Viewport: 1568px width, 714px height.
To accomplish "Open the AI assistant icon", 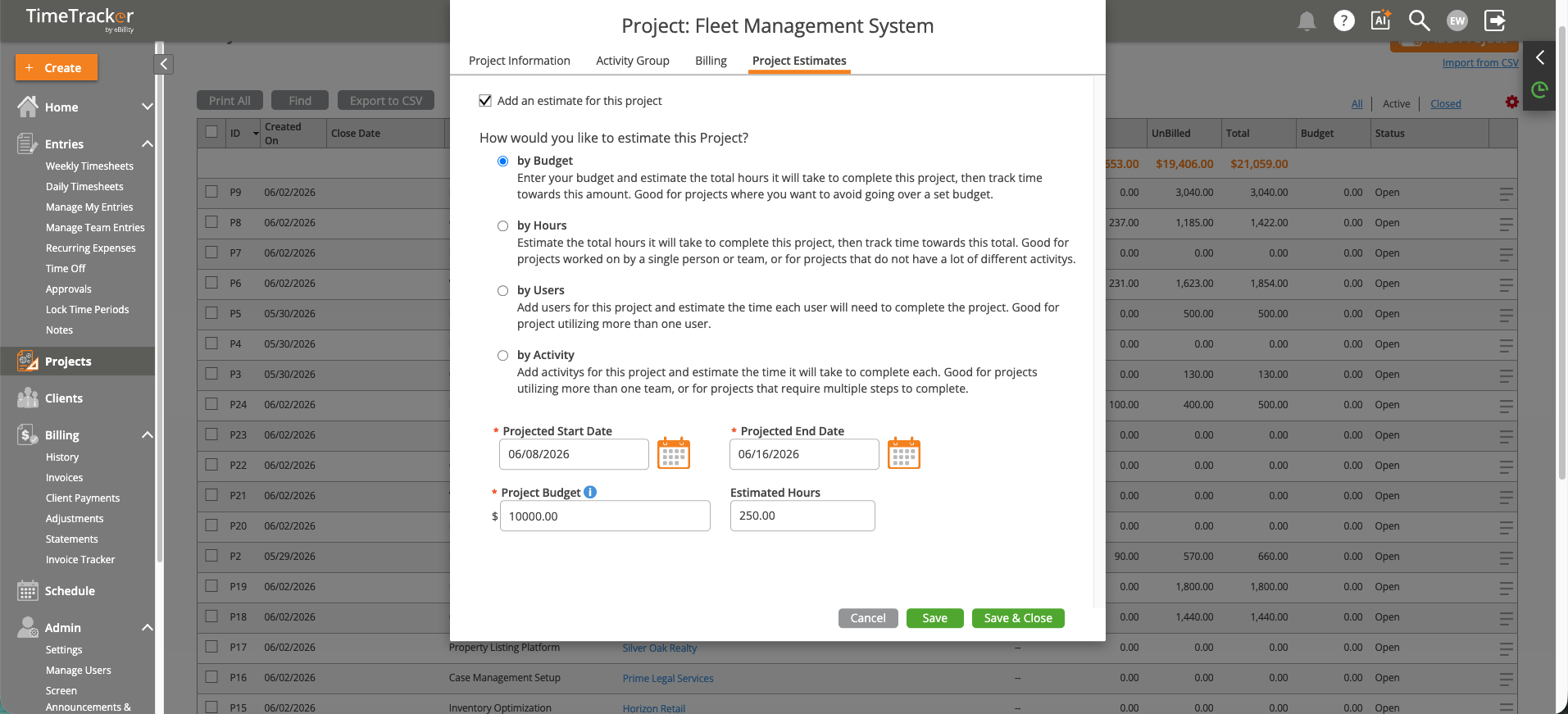I will tap(1381, 20).
